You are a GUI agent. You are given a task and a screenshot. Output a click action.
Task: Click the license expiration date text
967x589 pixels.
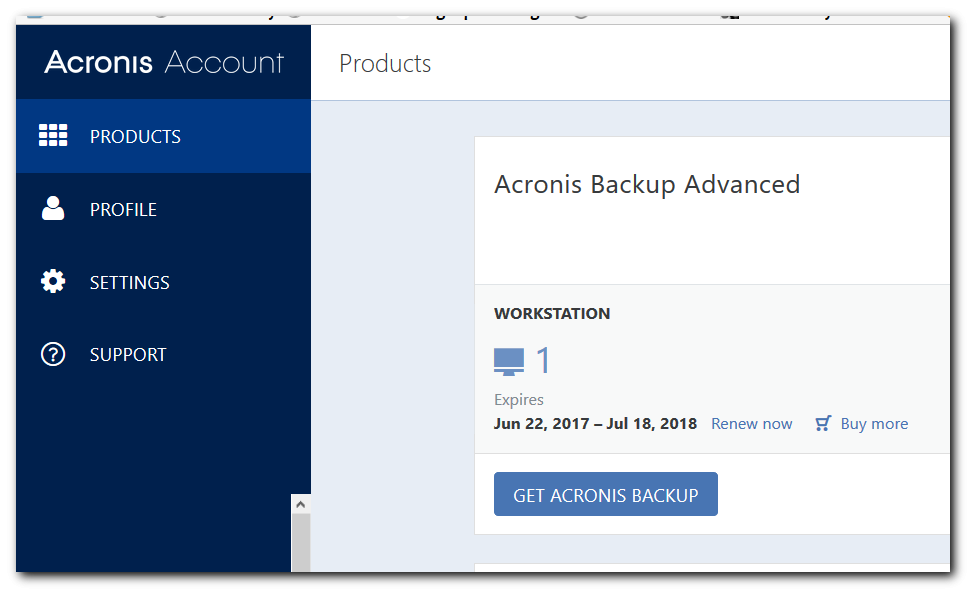pos(595,423)
